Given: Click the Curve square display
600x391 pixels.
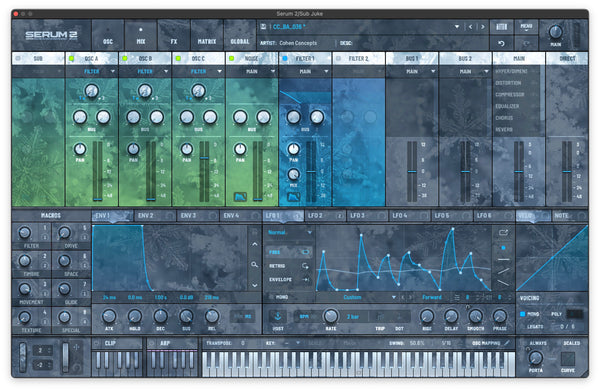Looking at the screenshot, I should pos(568,359).
